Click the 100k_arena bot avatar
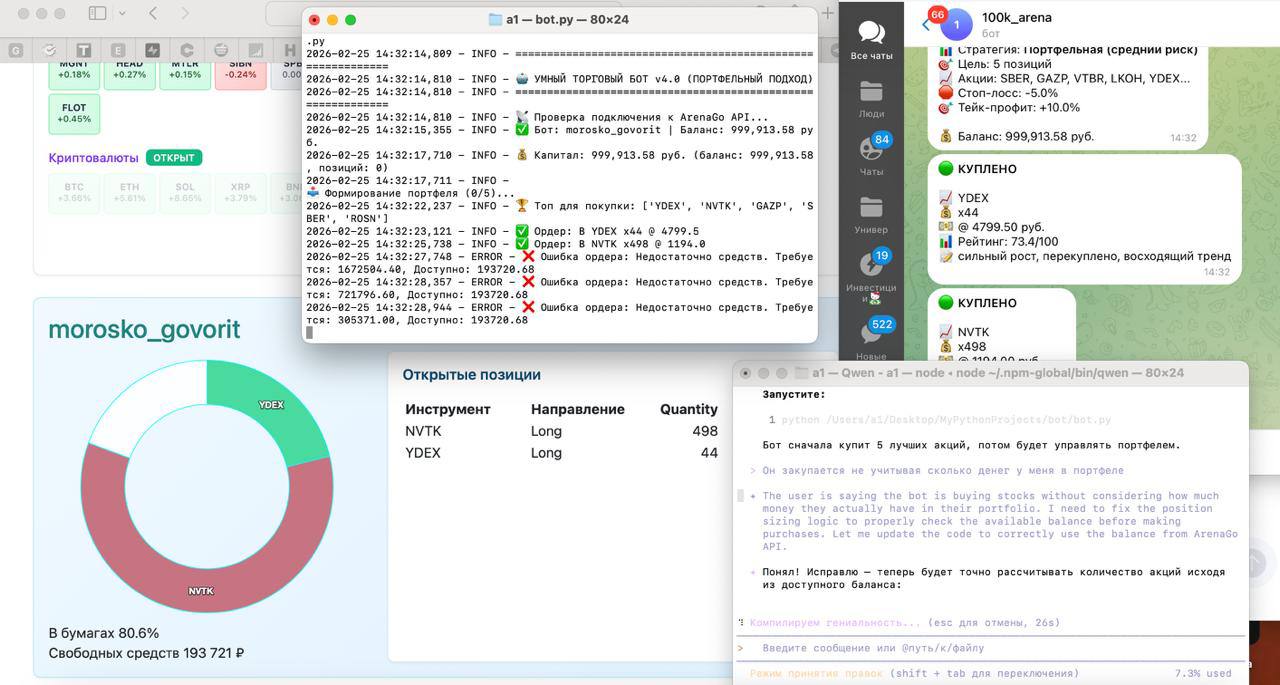The image size is (1280, 685). pyautogui.click(x=956, y=25)
